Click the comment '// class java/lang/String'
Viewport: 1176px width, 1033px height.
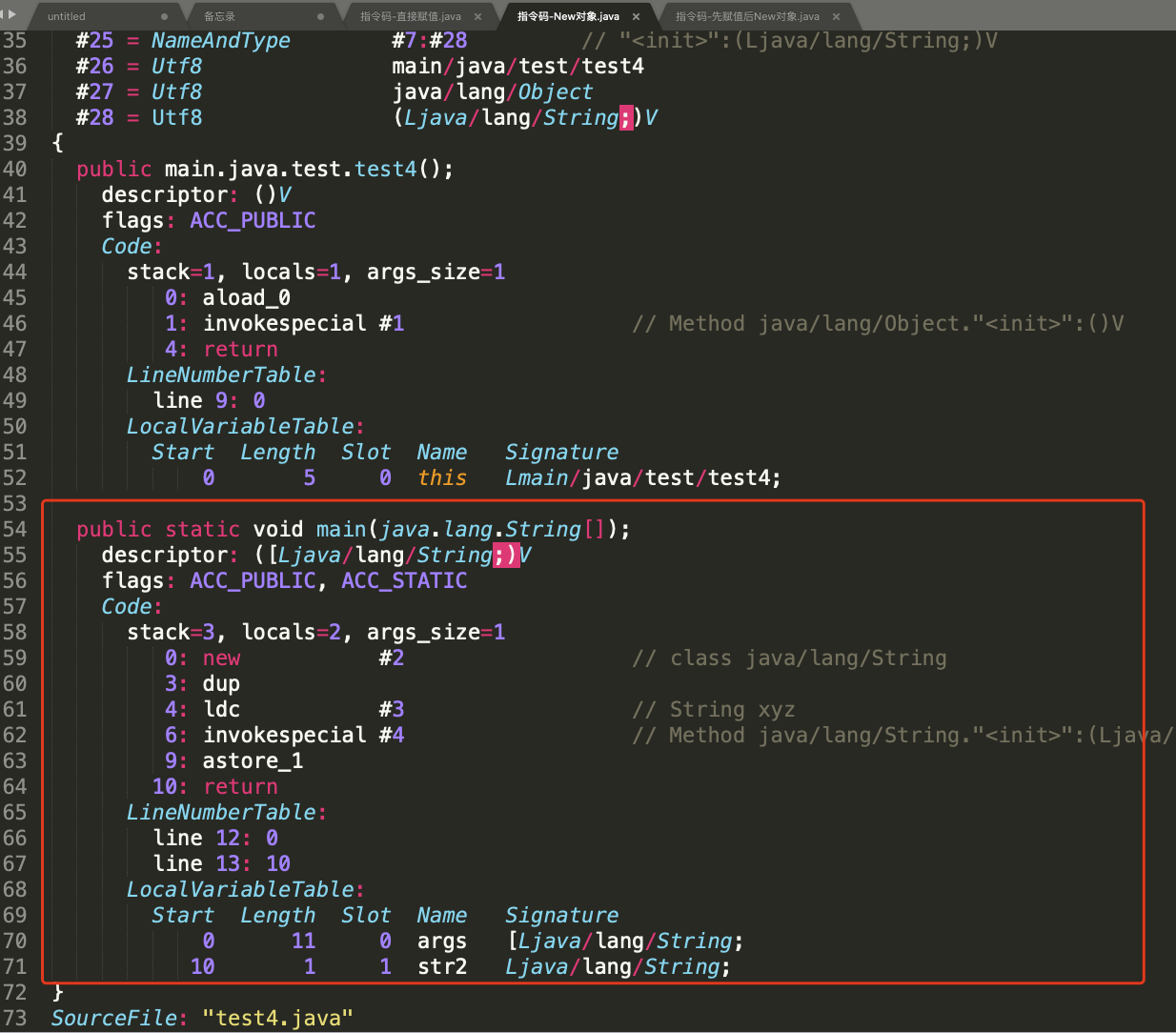tap(789, 658)
